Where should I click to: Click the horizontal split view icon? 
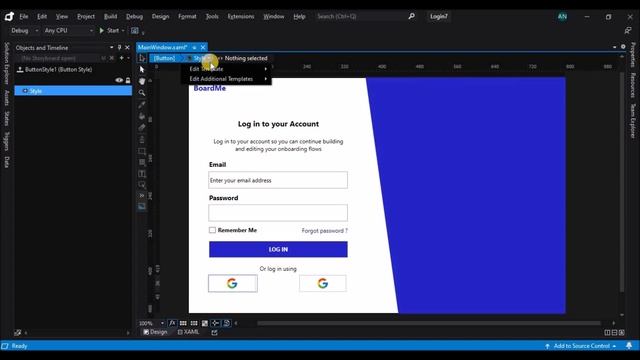click(614, 333)
